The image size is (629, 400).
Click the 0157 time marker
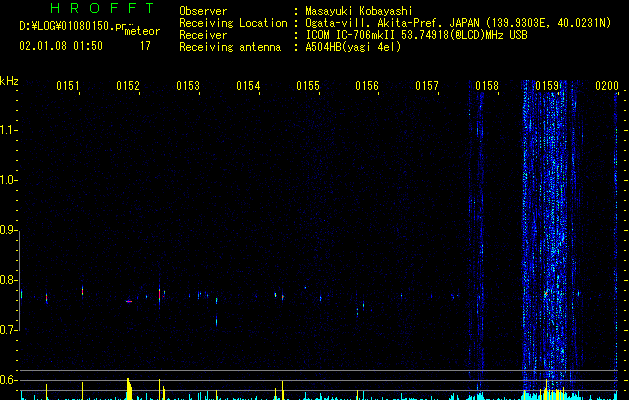coord(427,86)
